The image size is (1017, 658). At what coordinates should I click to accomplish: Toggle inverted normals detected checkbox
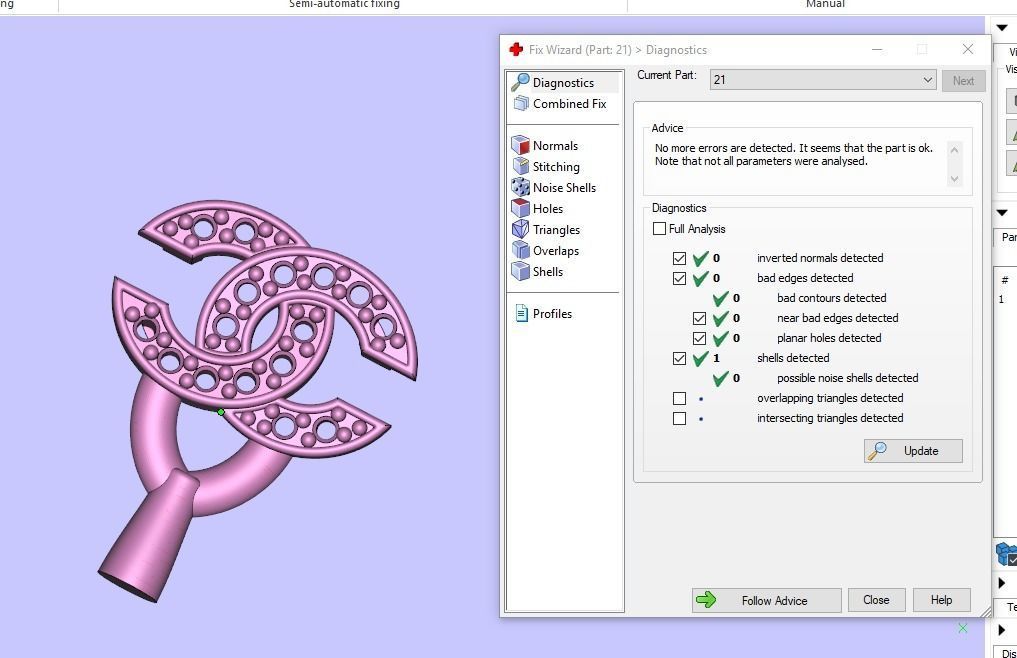click(679, 258)
